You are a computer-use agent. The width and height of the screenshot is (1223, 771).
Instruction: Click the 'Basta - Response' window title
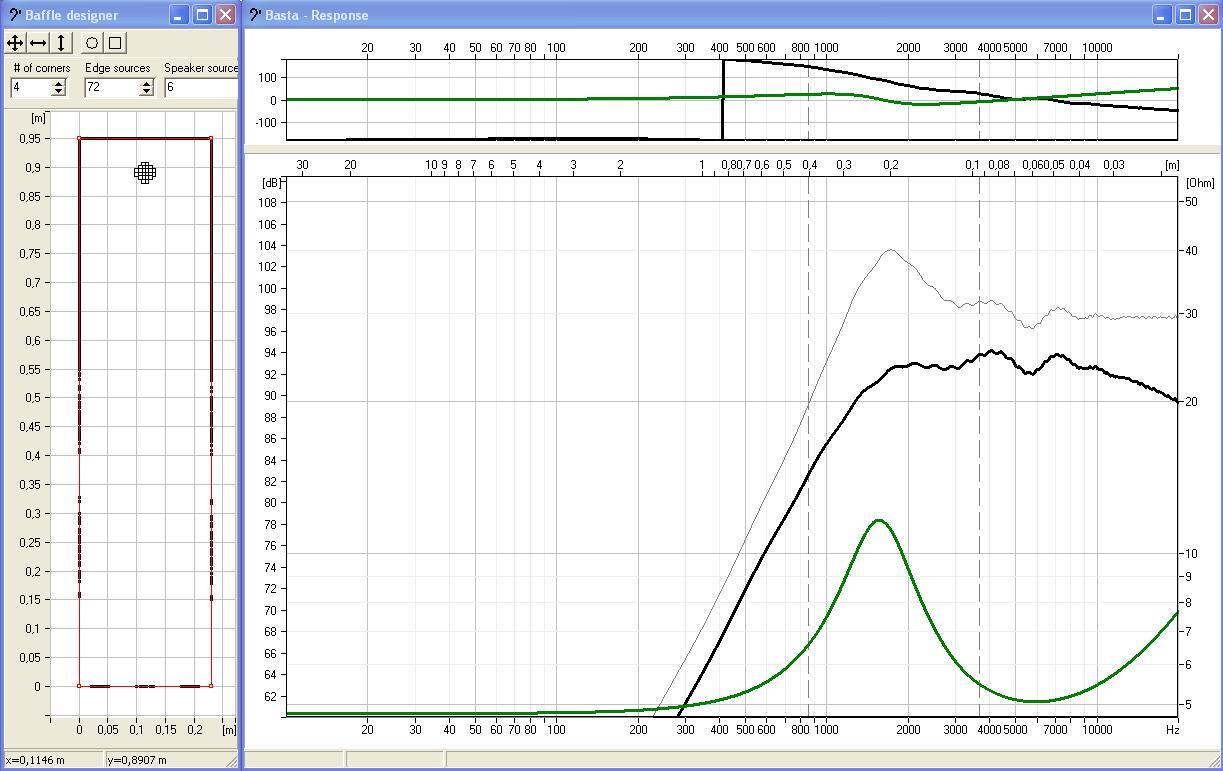pyautogui.click(x=317, y=15)
